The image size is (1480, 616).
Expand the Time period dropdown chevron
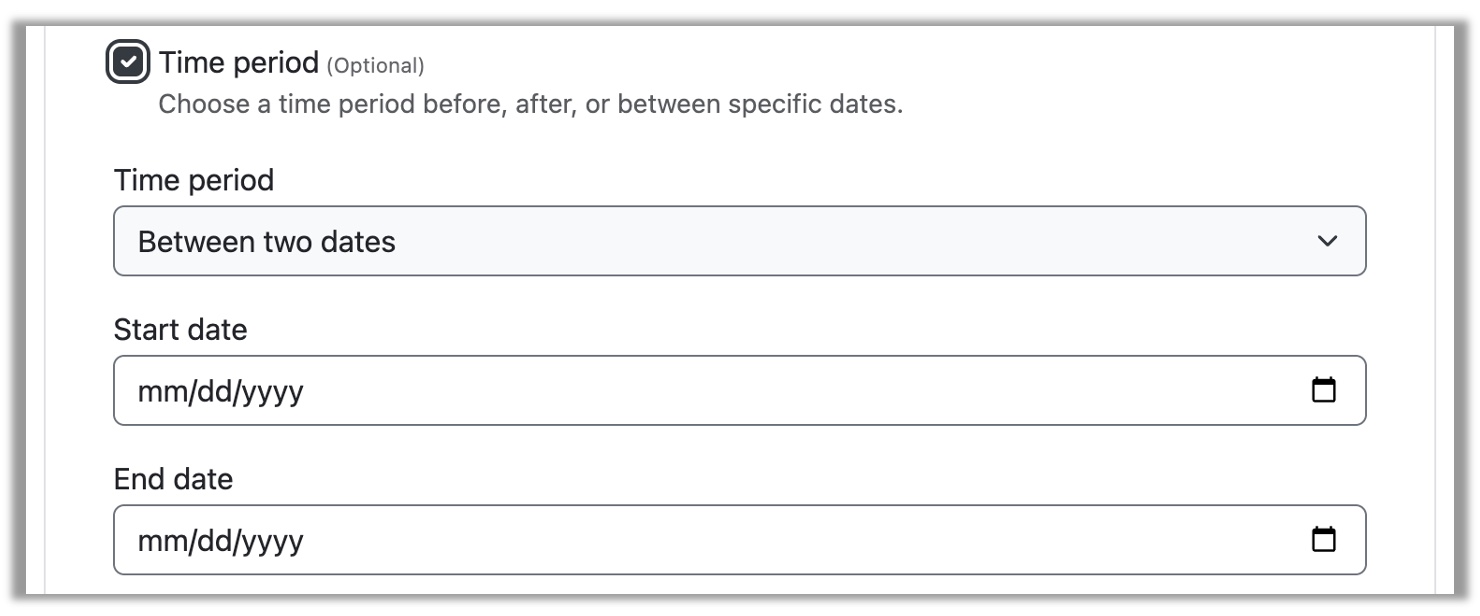(x=1327, y=241)
